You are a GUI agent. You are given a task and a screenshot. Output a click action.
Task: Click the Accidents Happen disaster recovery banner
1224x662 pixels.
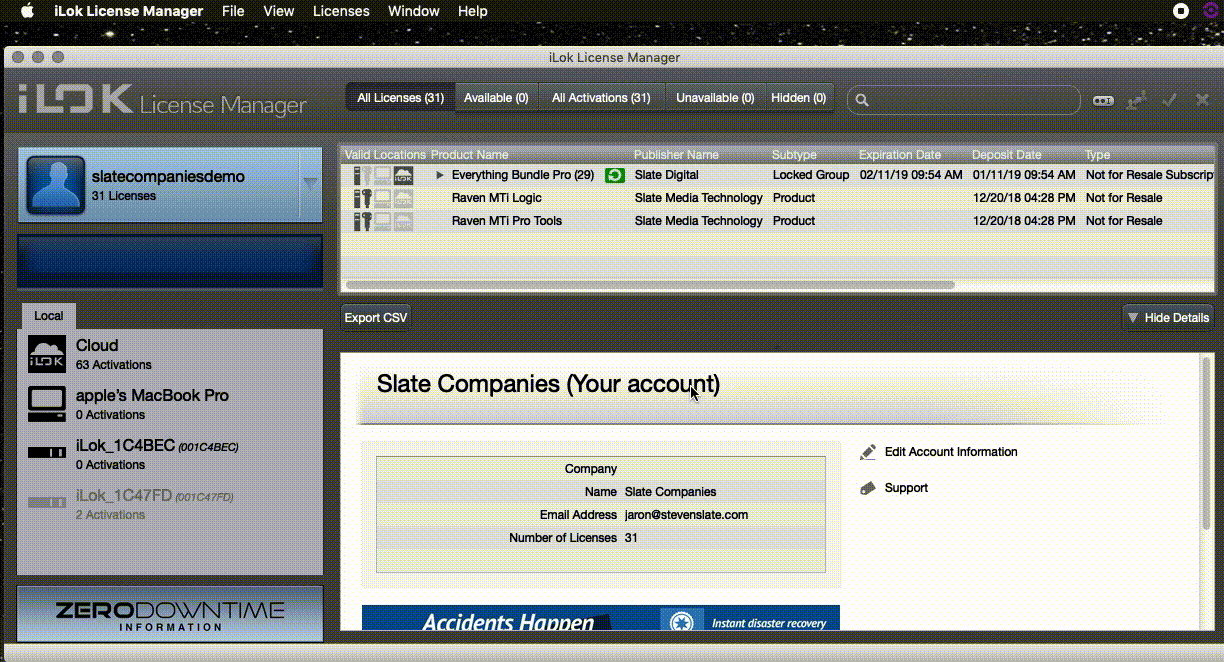[600, 618]
